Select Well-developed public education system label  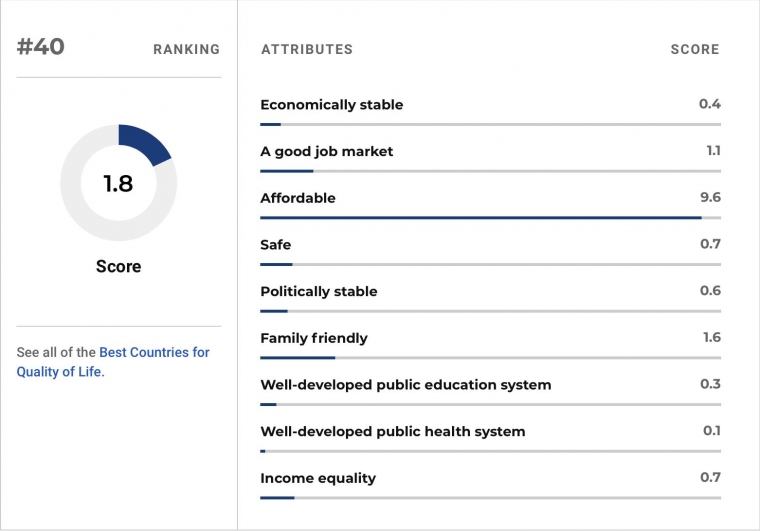406,385
